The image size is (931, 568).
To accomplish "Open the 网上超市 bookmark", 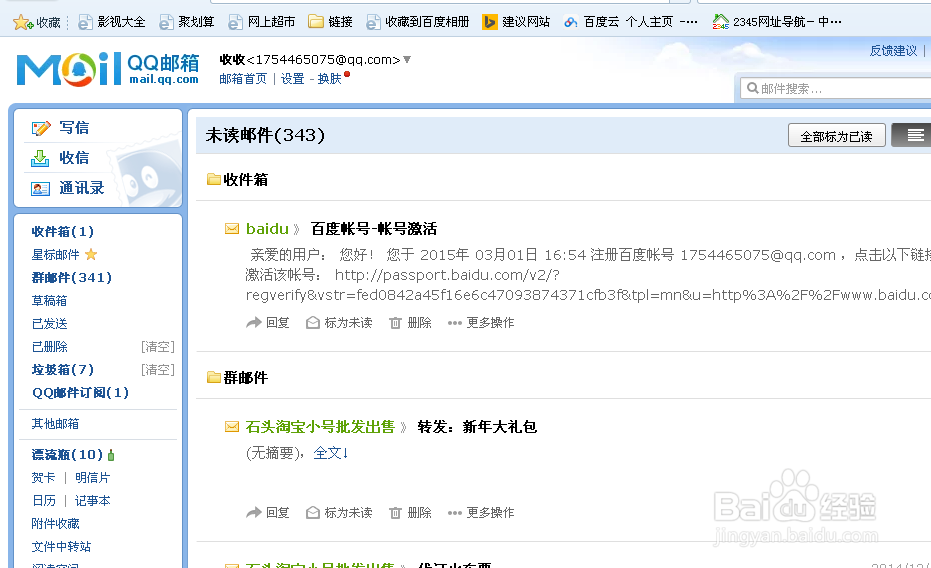I will (261, 22).
